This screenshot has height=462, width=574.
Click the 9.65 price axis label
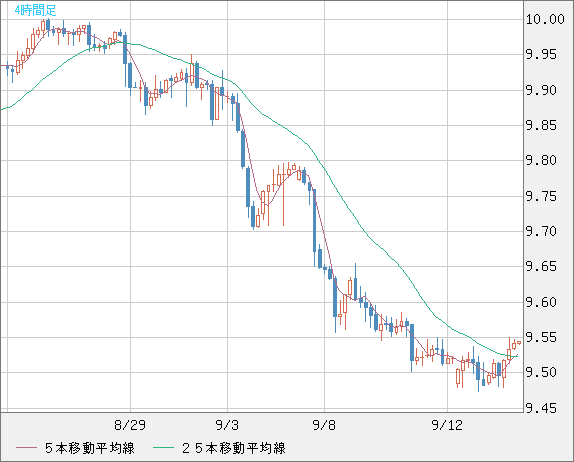(x=541, y=266)
